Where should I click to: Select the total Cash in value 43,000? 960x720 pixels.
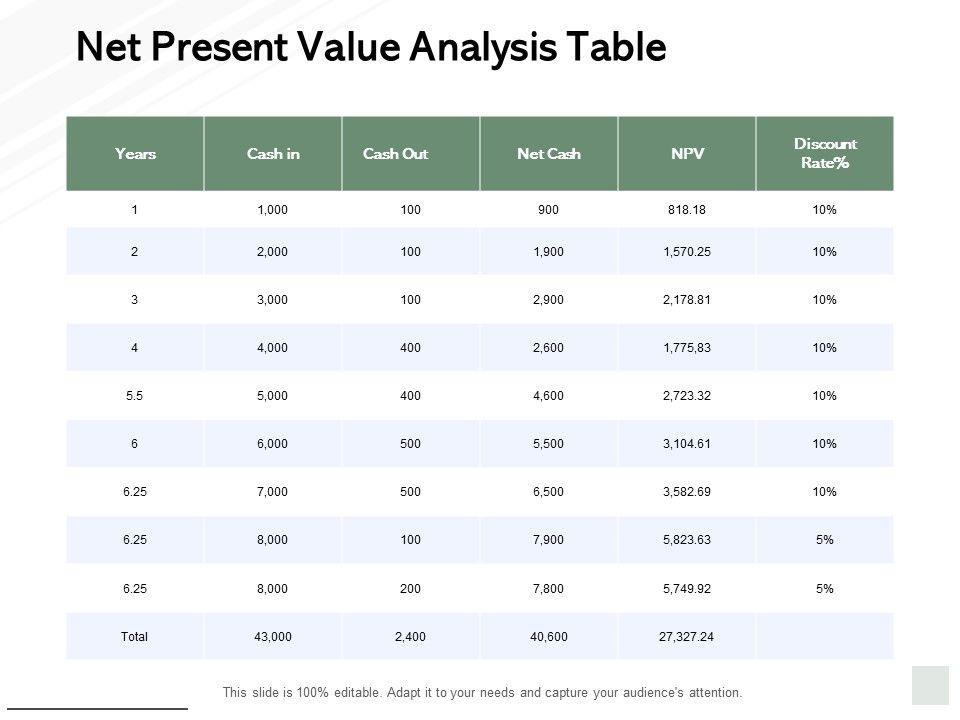[273, 636]
